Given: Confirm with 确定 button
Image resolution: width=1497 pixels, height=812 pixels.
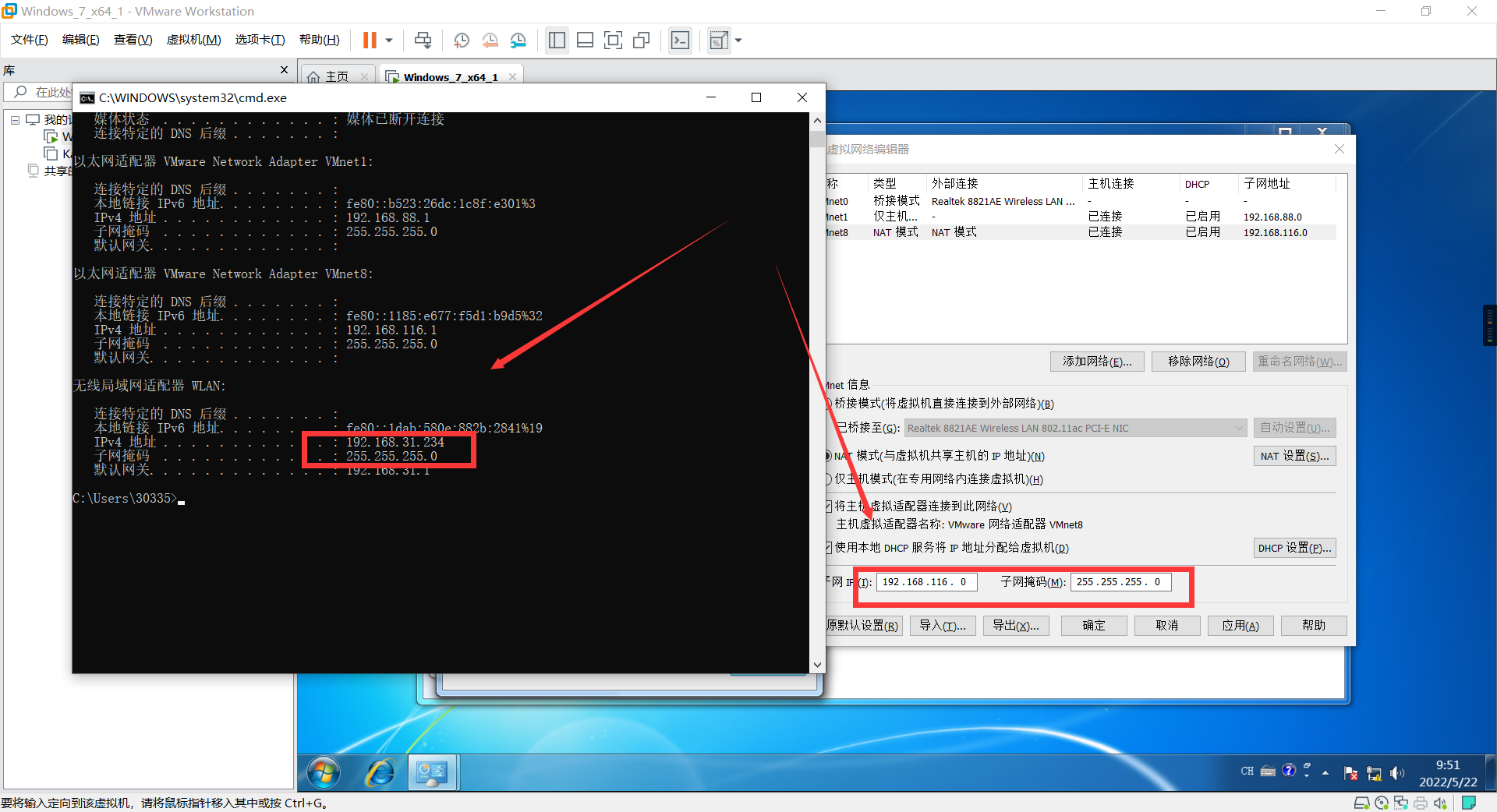Looking at the screenshot, I should click(x=1094, y=626).
